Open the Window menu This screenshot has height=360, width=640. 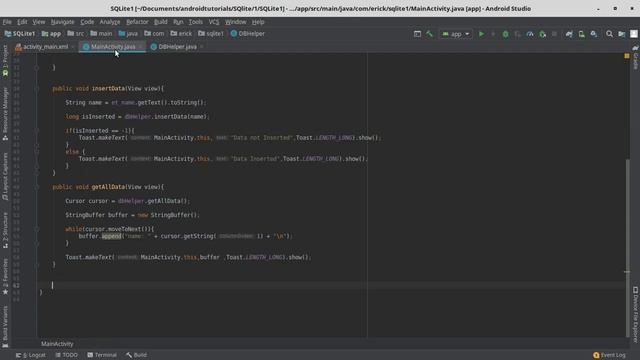(236, 22)
